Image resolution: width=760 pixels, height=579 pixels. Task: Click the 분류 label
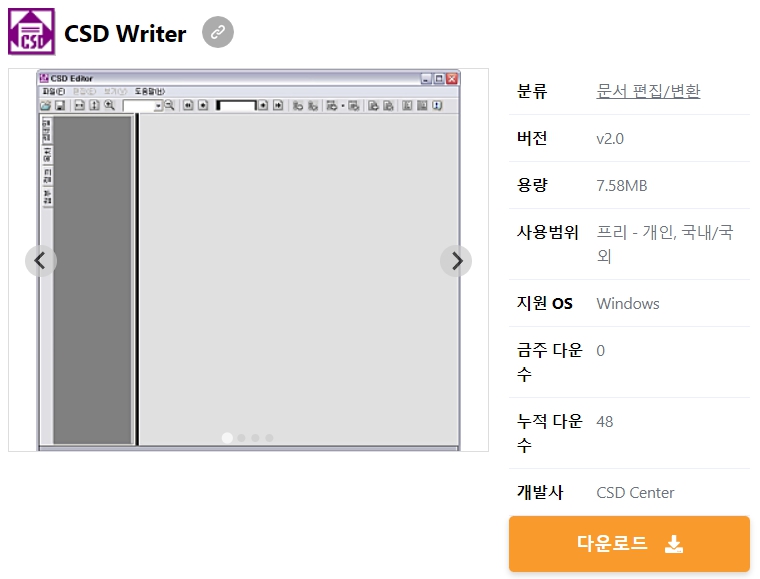532,91
